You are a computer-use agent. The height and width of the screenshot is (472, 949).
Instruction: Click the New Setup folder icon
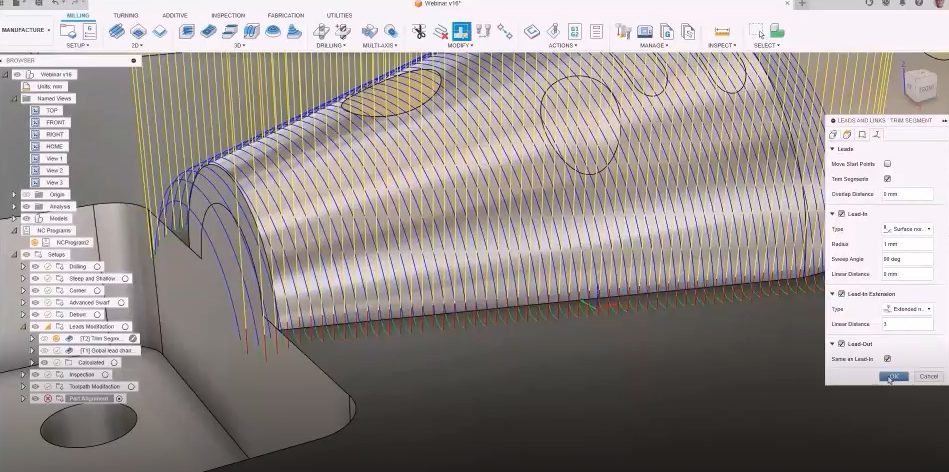coord(68,31)
